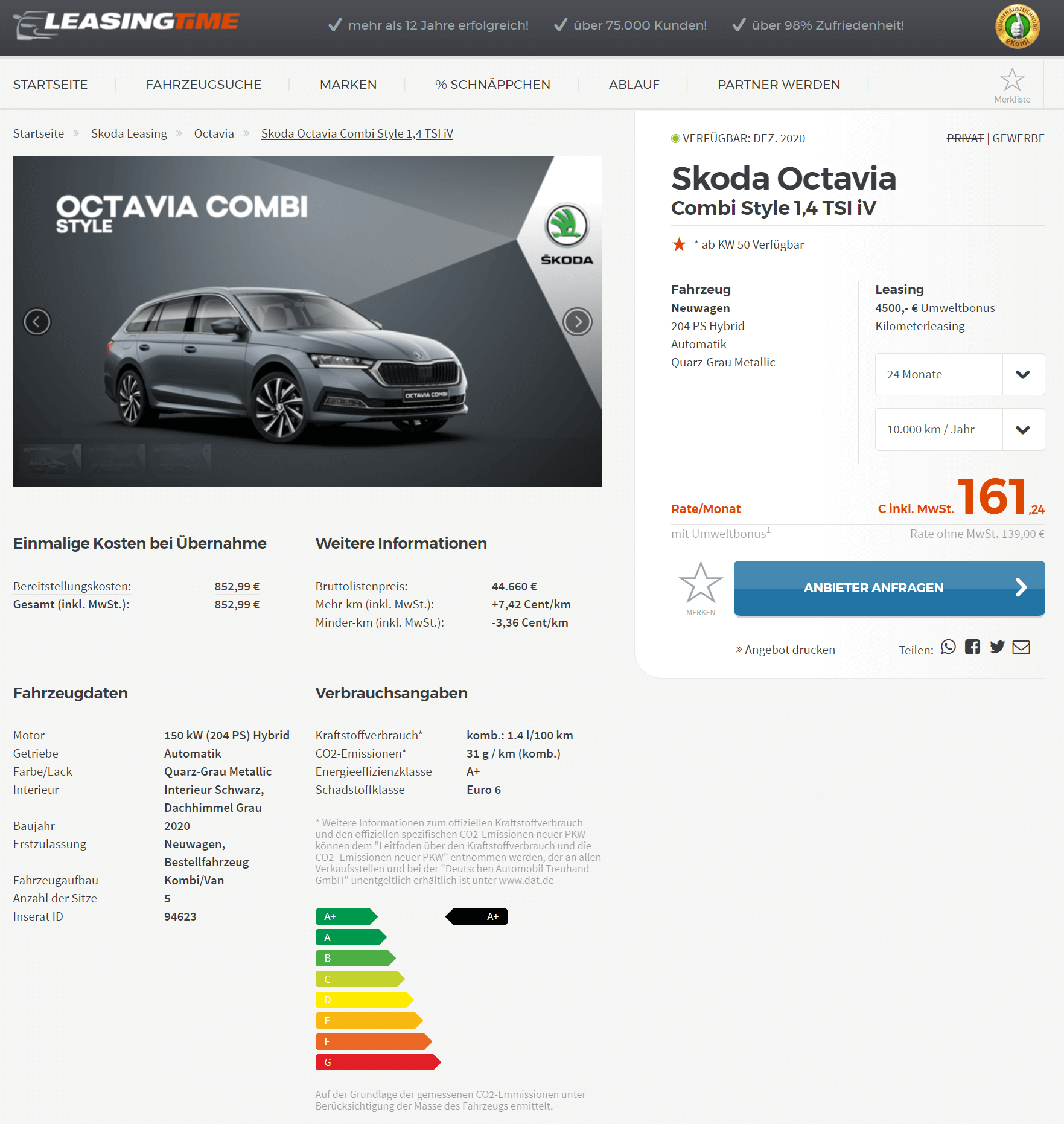Viewport: 1064px width, 1124px height.
Task: Share offer via Twitter icon
Action: point(997,647)
